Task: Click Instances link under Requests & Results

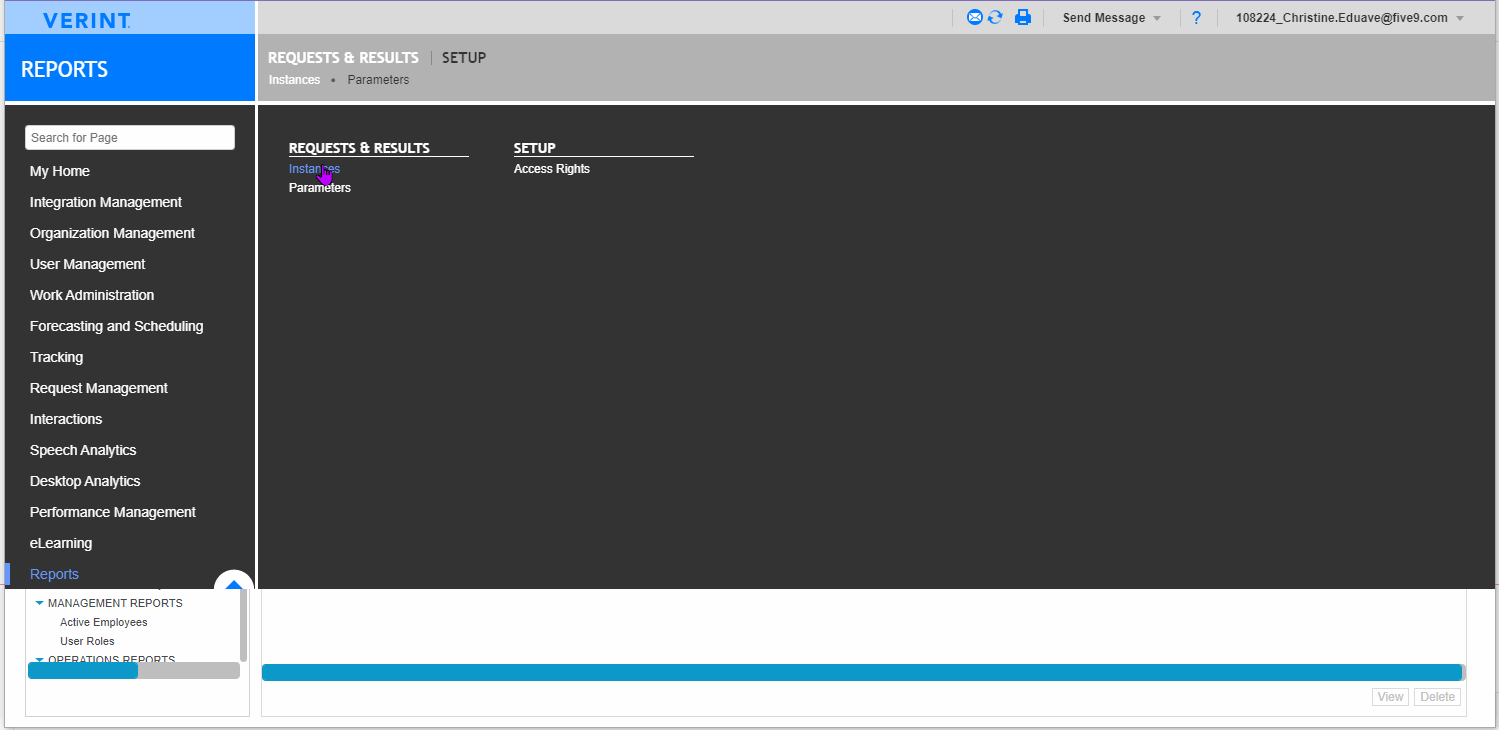Action: click(x=314, y=169)
